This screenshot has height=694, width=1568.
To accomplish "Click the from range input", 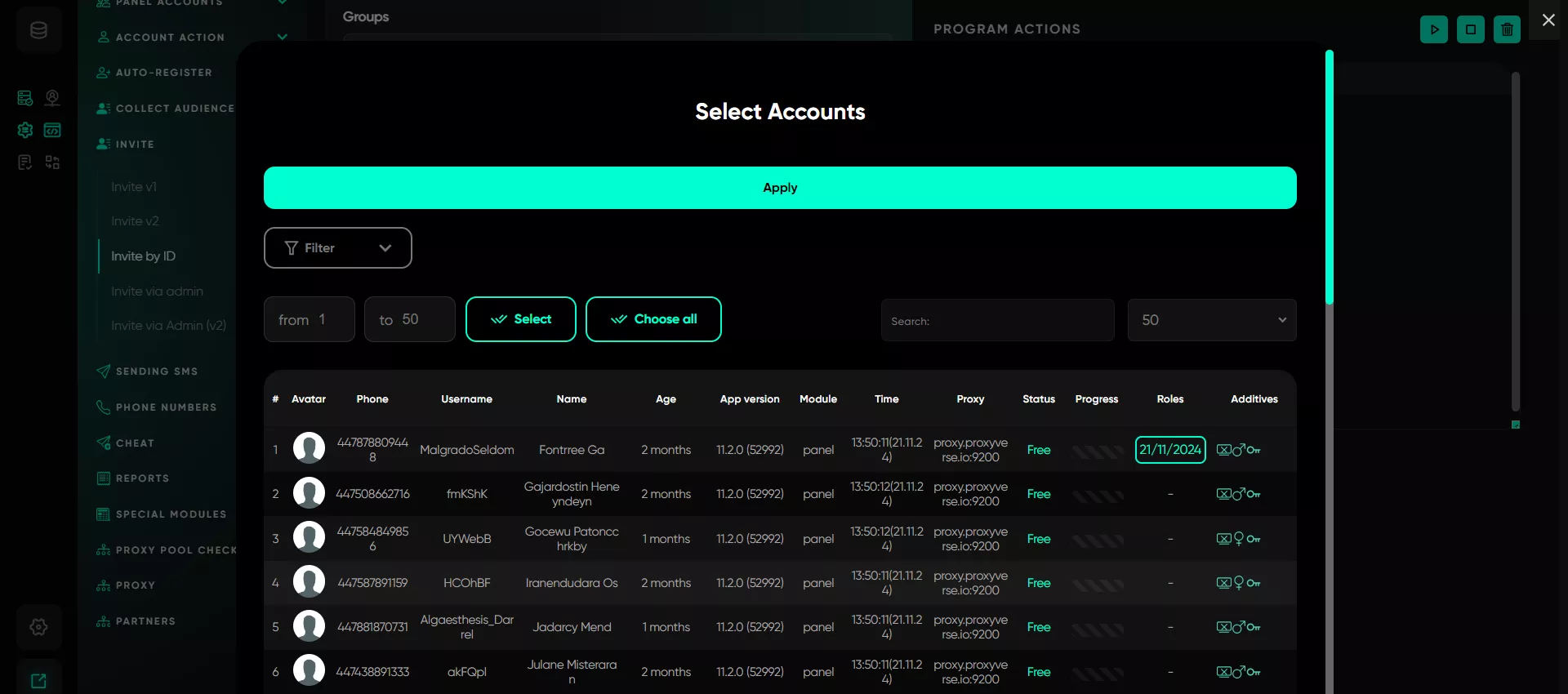I will pyautogui.click(x=309, y=319).
